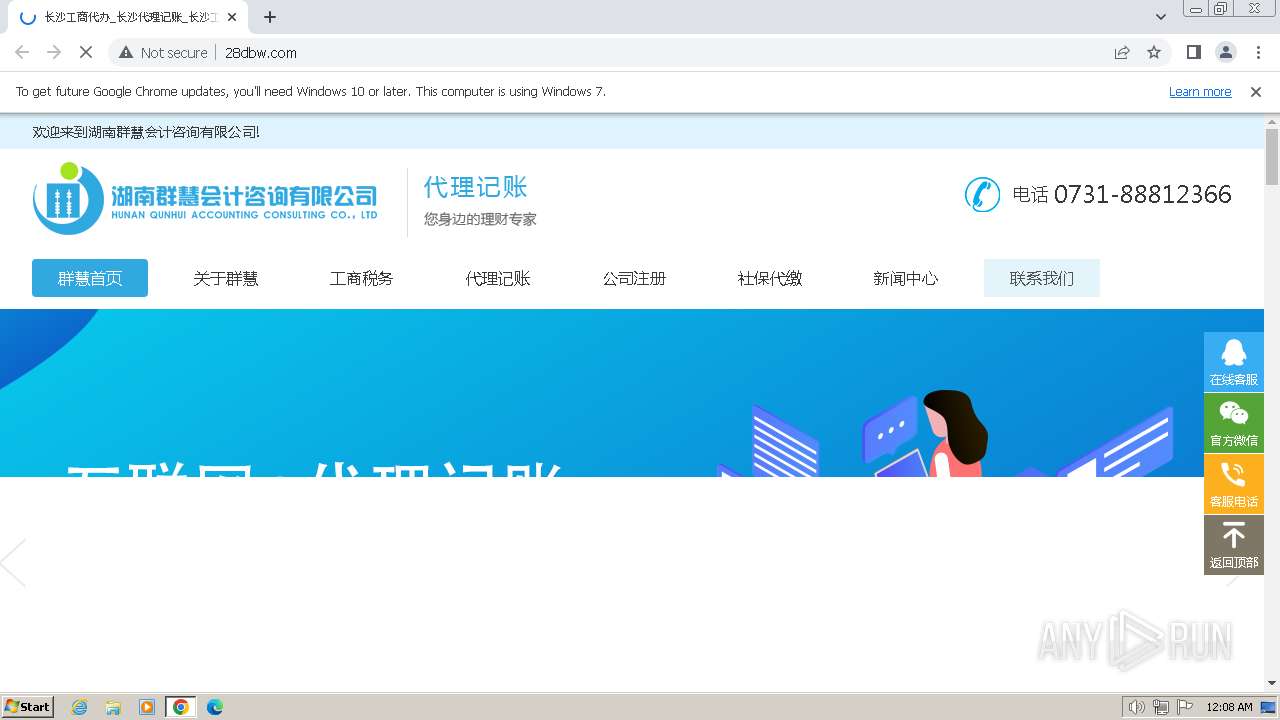Viewport: 1280px width, 720px height.
Task: Share this page icon
Action: click(x=1122, y=52)
